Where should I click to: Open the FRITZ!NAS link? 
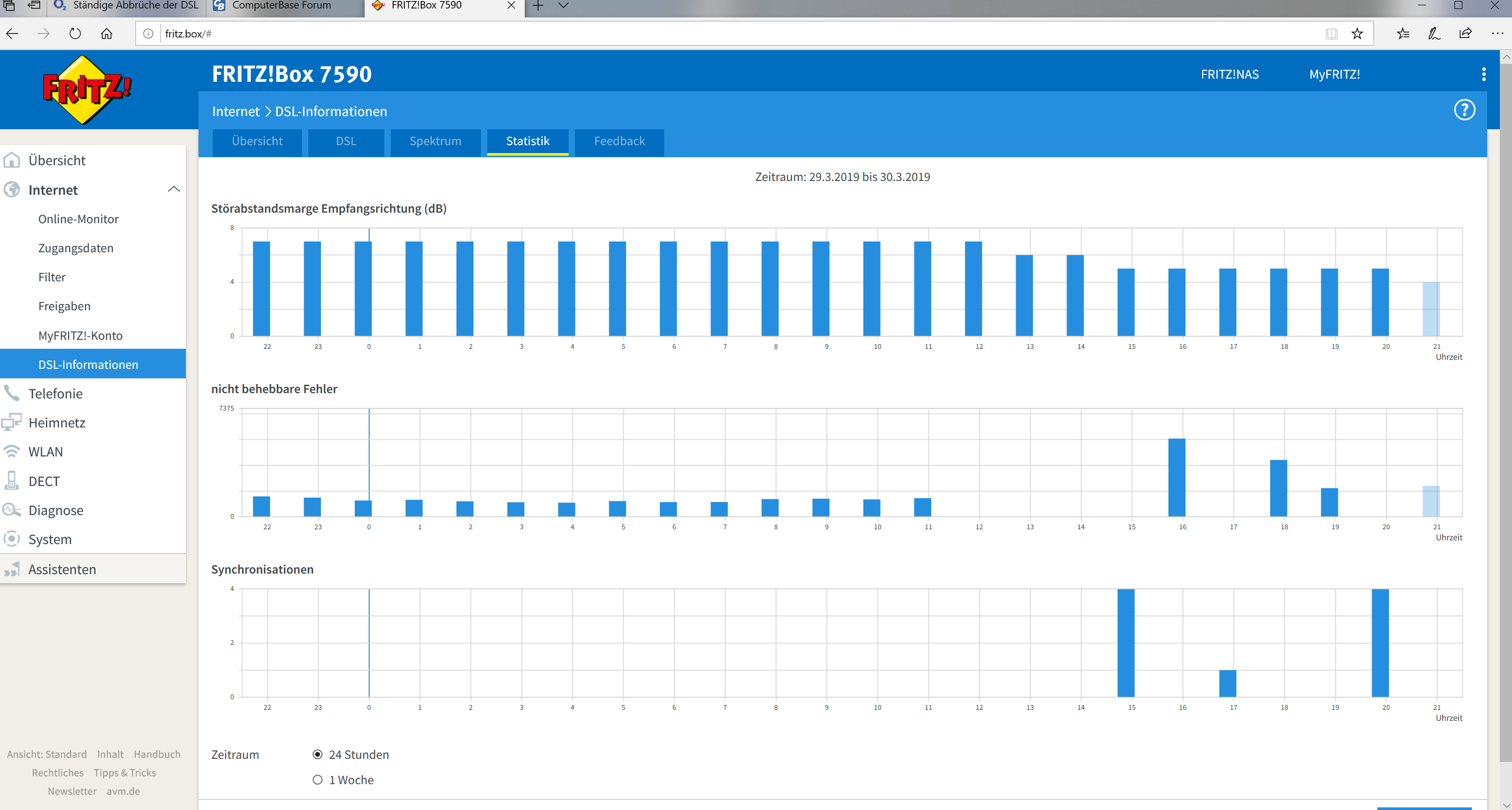tap(1229, 74)
